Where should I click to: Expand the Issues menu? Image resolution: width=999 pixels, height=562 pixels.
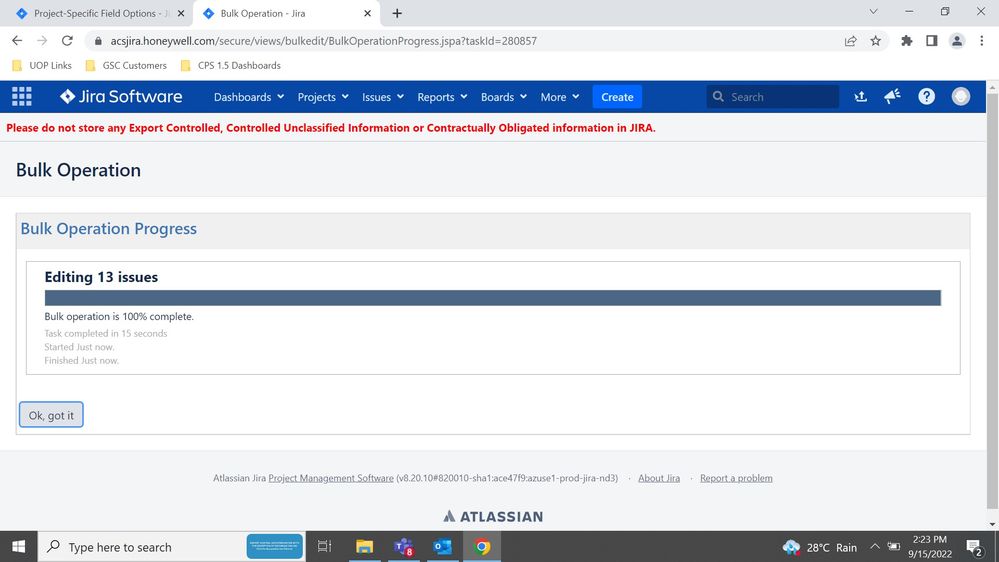(383, 97)
